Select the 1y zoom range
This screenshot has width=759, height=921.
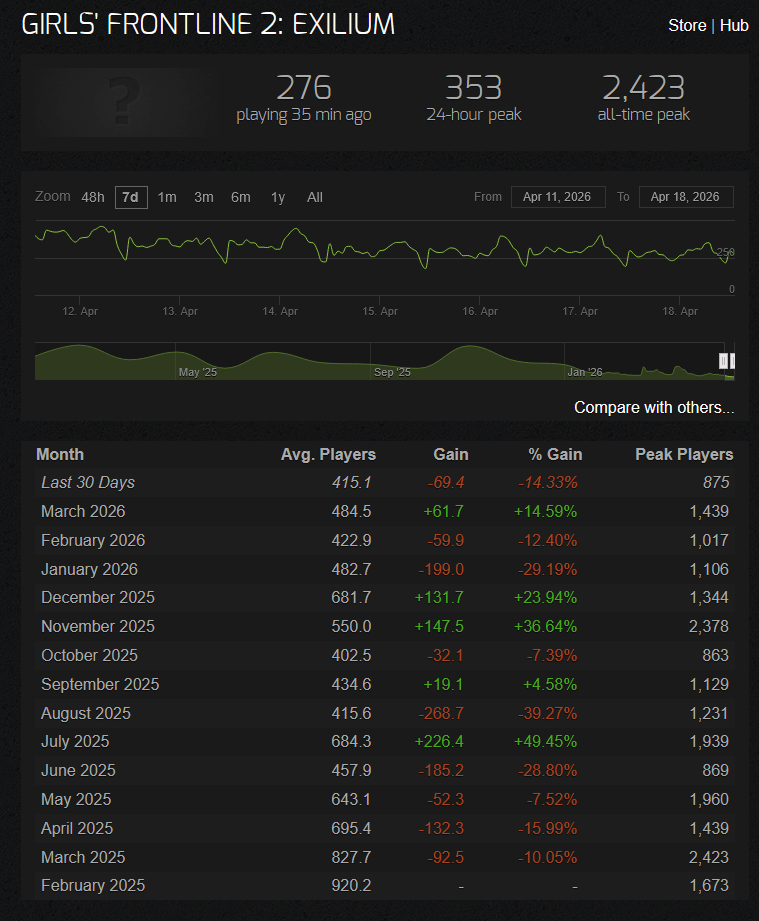(278, 197)
